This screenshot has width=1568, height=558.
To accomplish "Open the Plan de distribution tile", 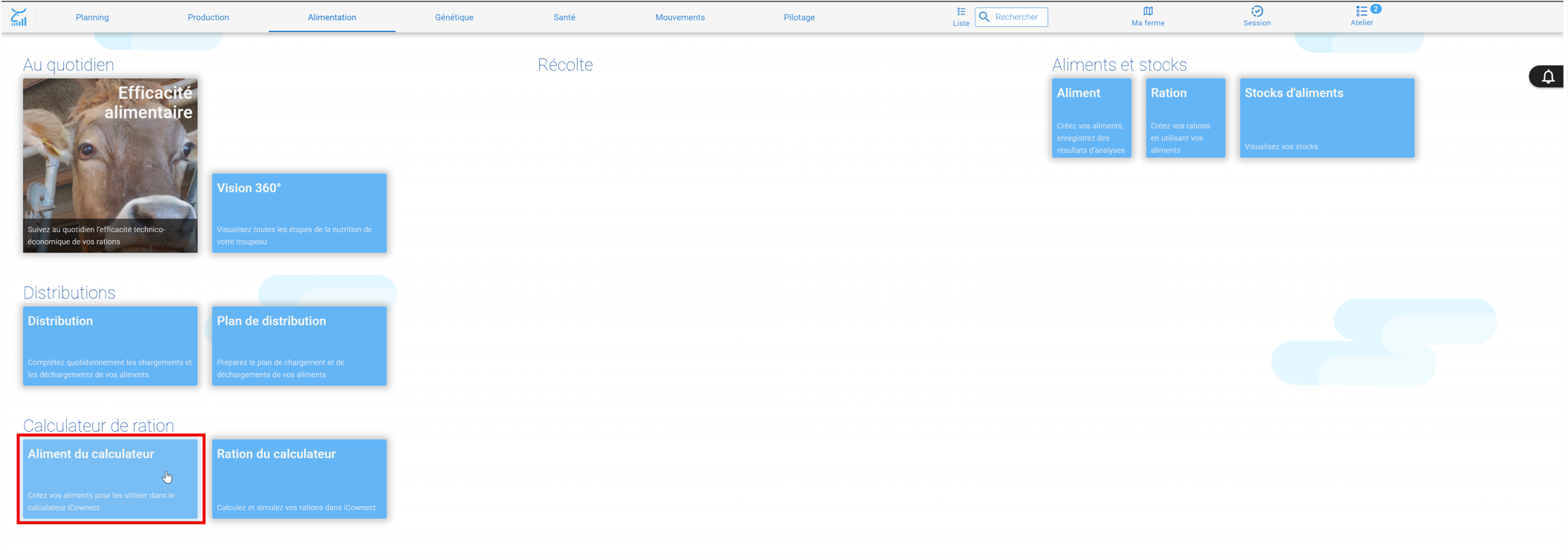I will pyautogui.click(x=299, y=346).
